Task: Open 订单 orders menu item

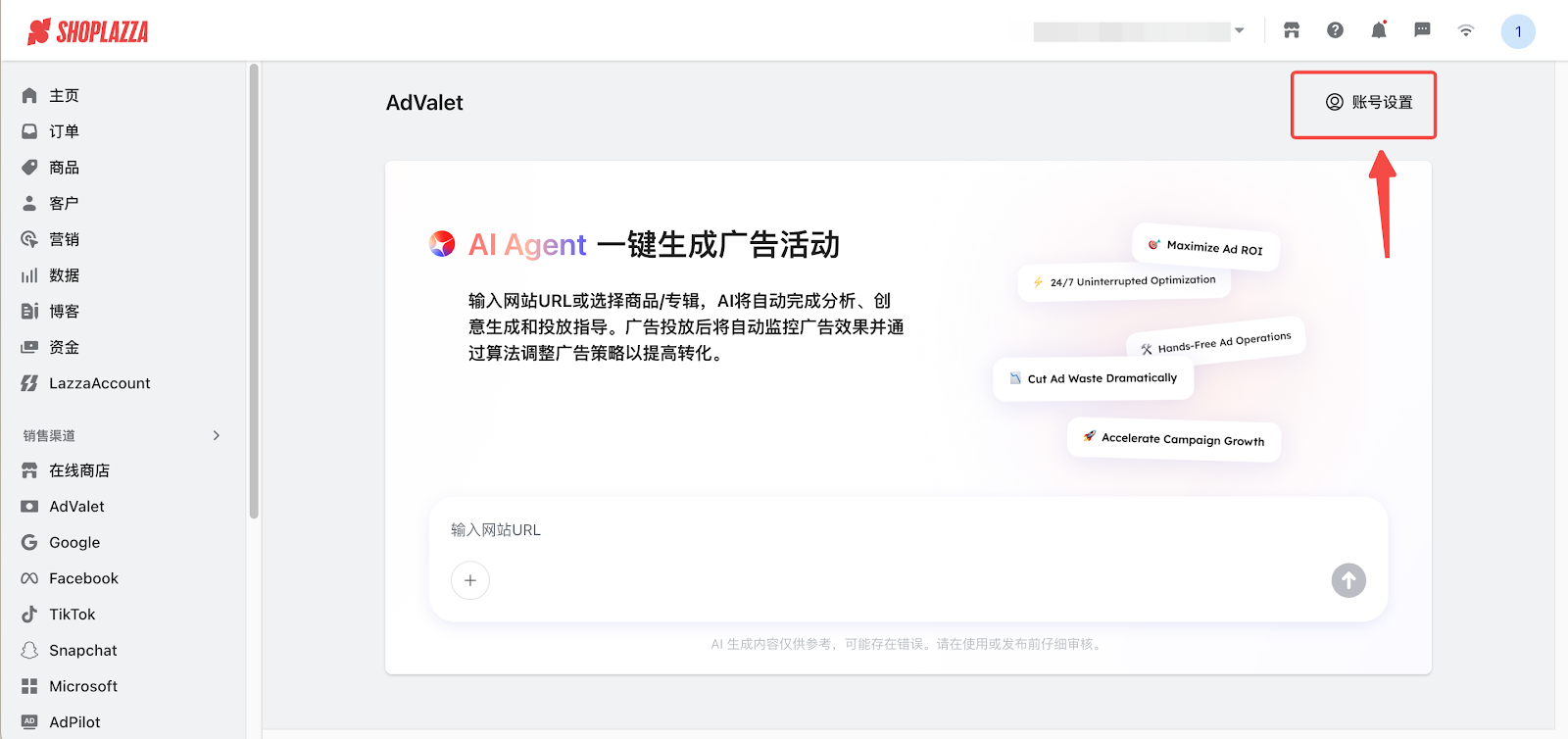Action: (x=64, y=131)
